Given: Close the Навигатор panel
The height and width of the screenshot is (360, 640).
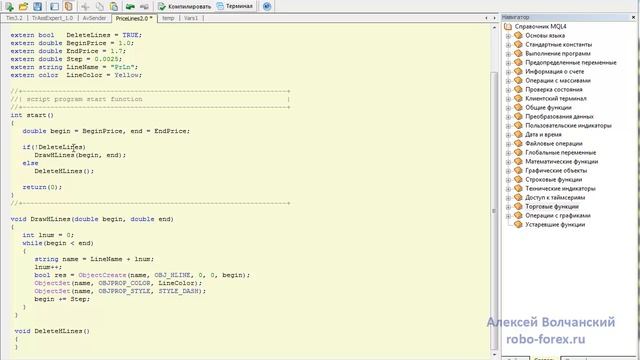Looking at the screenshot, I should point(633,17).
